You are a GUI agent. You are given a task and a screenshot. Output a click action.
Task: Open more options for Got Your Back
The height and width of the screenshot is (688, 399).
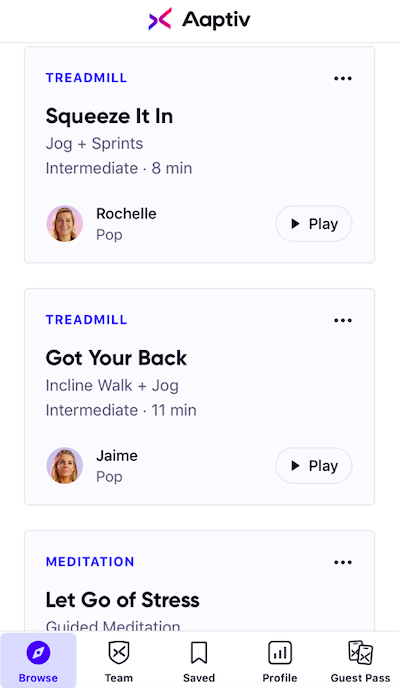(342, 320)
